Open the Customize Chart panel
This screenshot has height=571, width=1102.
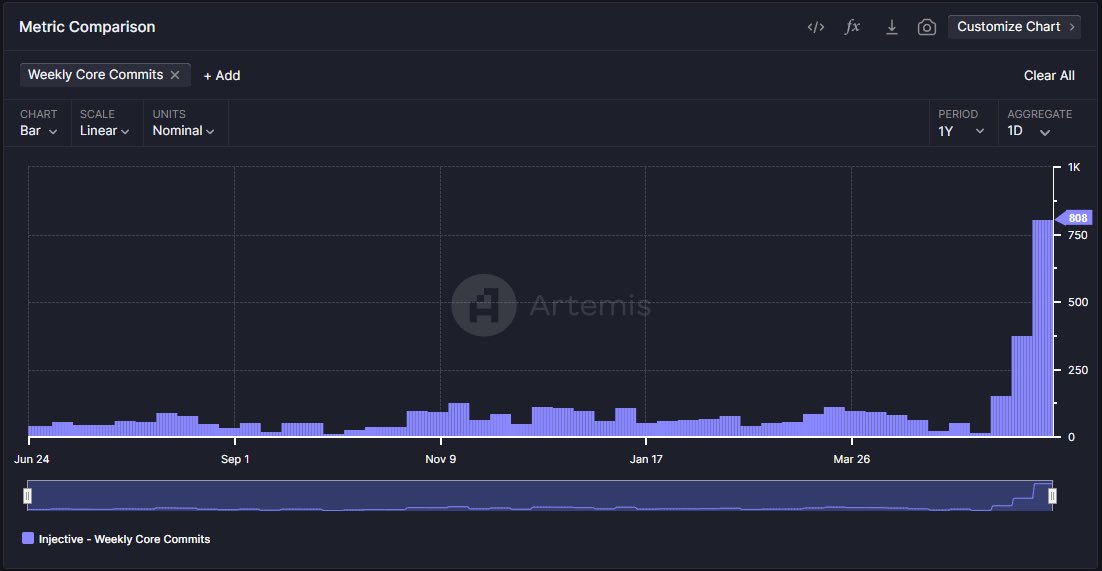point(1014,27)
